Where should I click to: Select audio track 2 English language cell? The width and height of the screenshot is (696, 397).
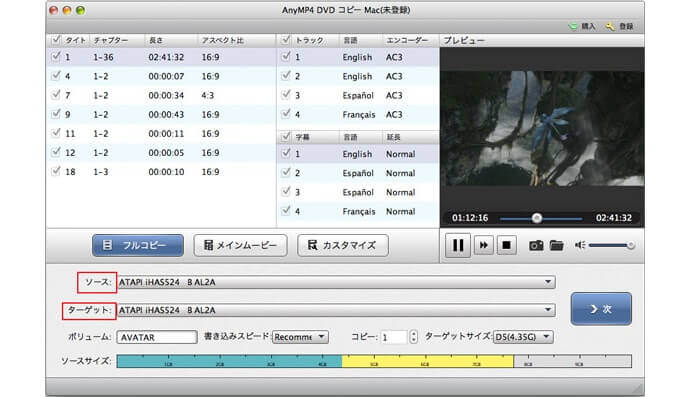click(357, 76)
